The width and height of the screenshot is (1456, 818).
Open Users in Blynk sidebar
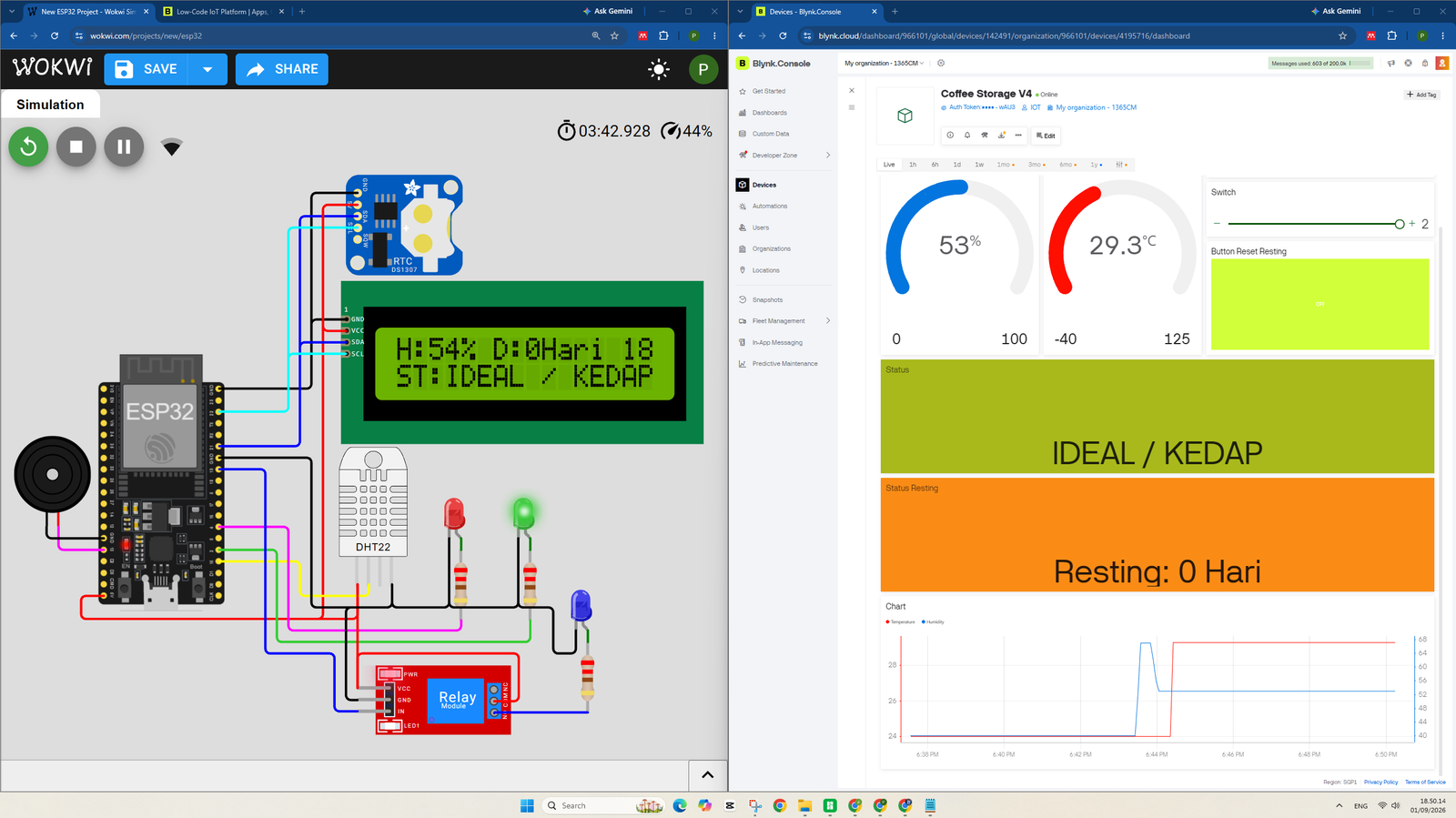761,227
